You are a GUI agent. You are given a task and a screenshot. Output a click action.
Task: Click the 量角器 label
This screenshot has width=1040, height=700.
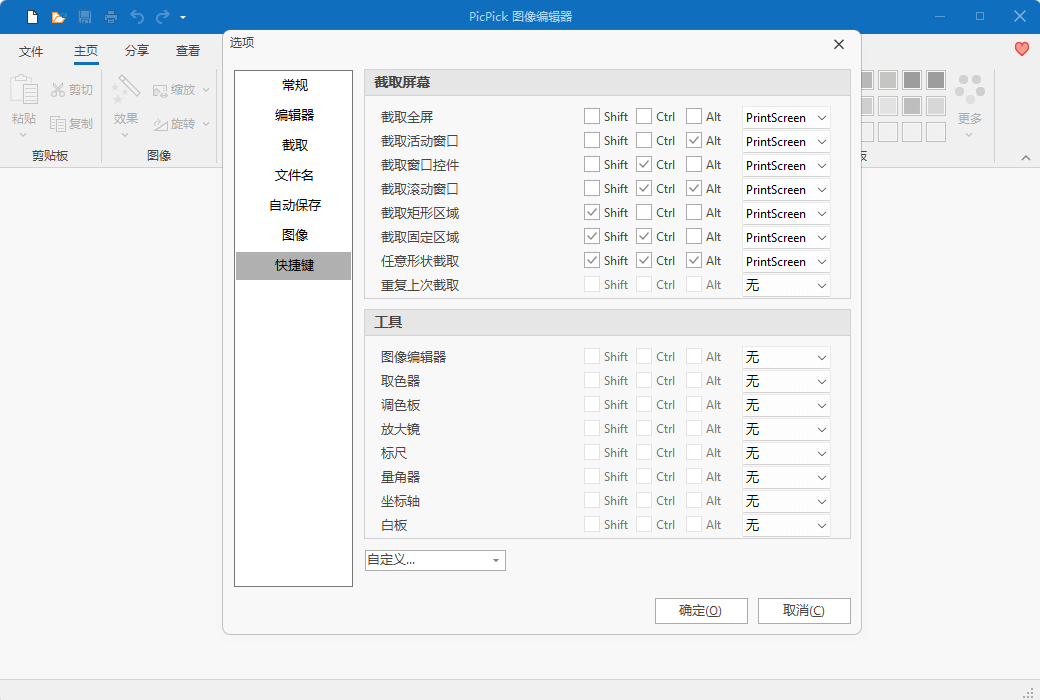tap(401, 477)
